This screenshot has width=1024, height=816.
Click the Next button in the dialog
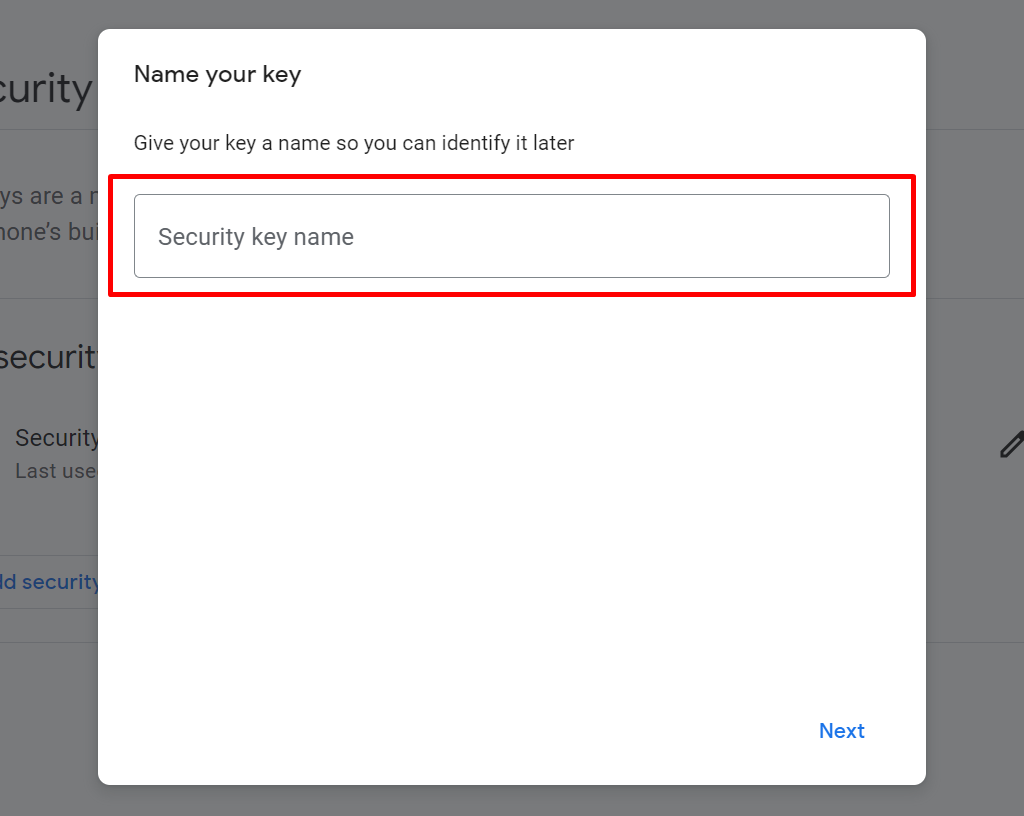[x=841, y=730]
